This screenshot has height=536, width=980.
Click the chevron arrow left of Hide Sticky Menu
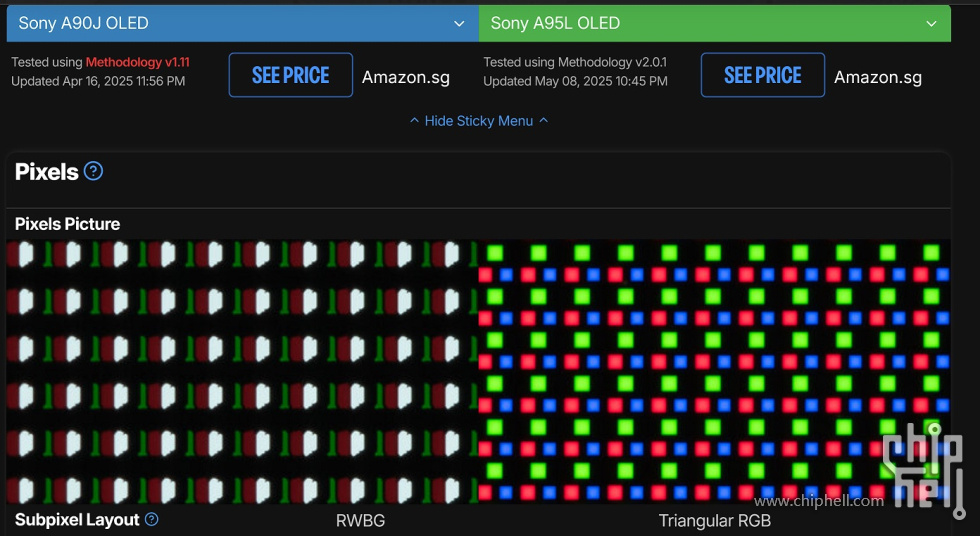tap(414, 120)
